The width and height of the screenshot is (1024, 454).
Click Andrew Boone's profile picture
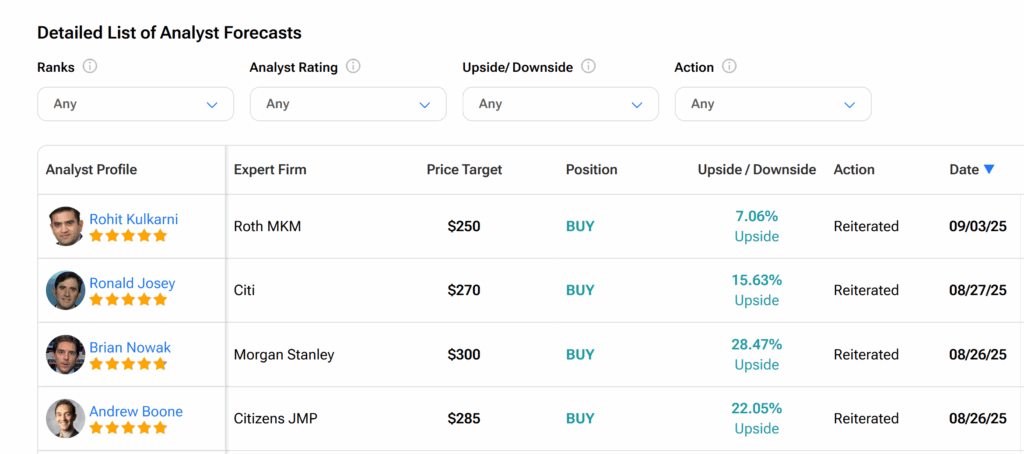coord(65,419)
